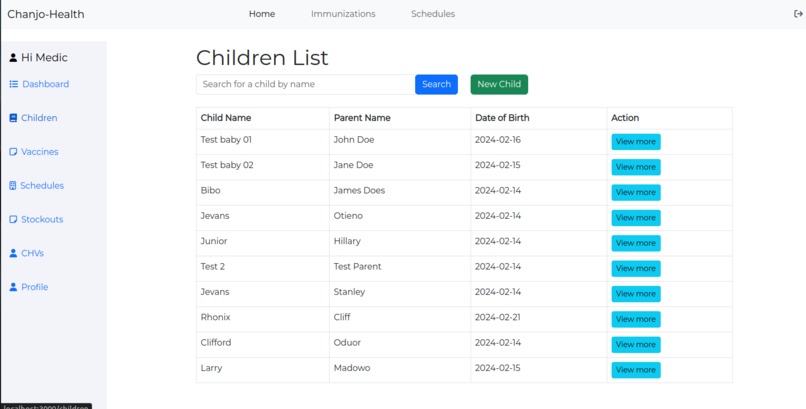Viewport: 806px width, 409px height.
Task: View more for Jevans with parent Stanley
Action: point(636,294)
